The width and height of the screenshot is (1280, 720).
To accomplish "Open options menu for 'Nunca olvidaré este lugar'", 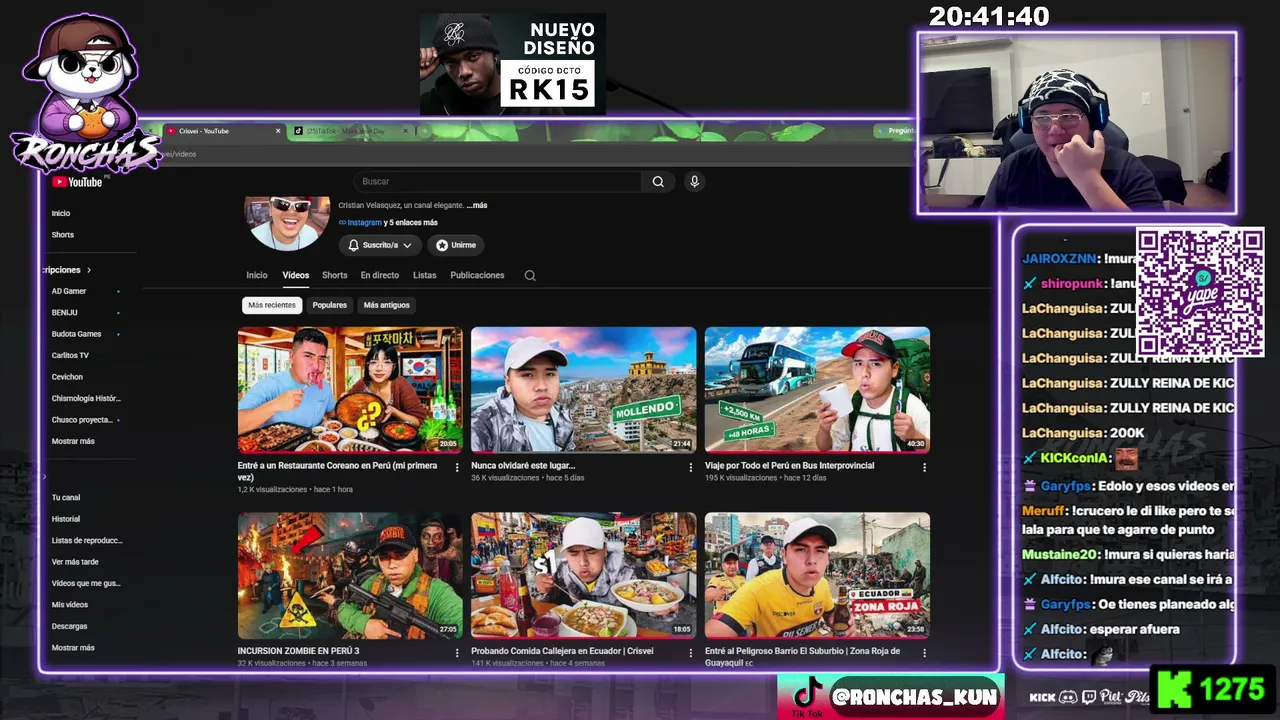I will [x=690, y=467].
